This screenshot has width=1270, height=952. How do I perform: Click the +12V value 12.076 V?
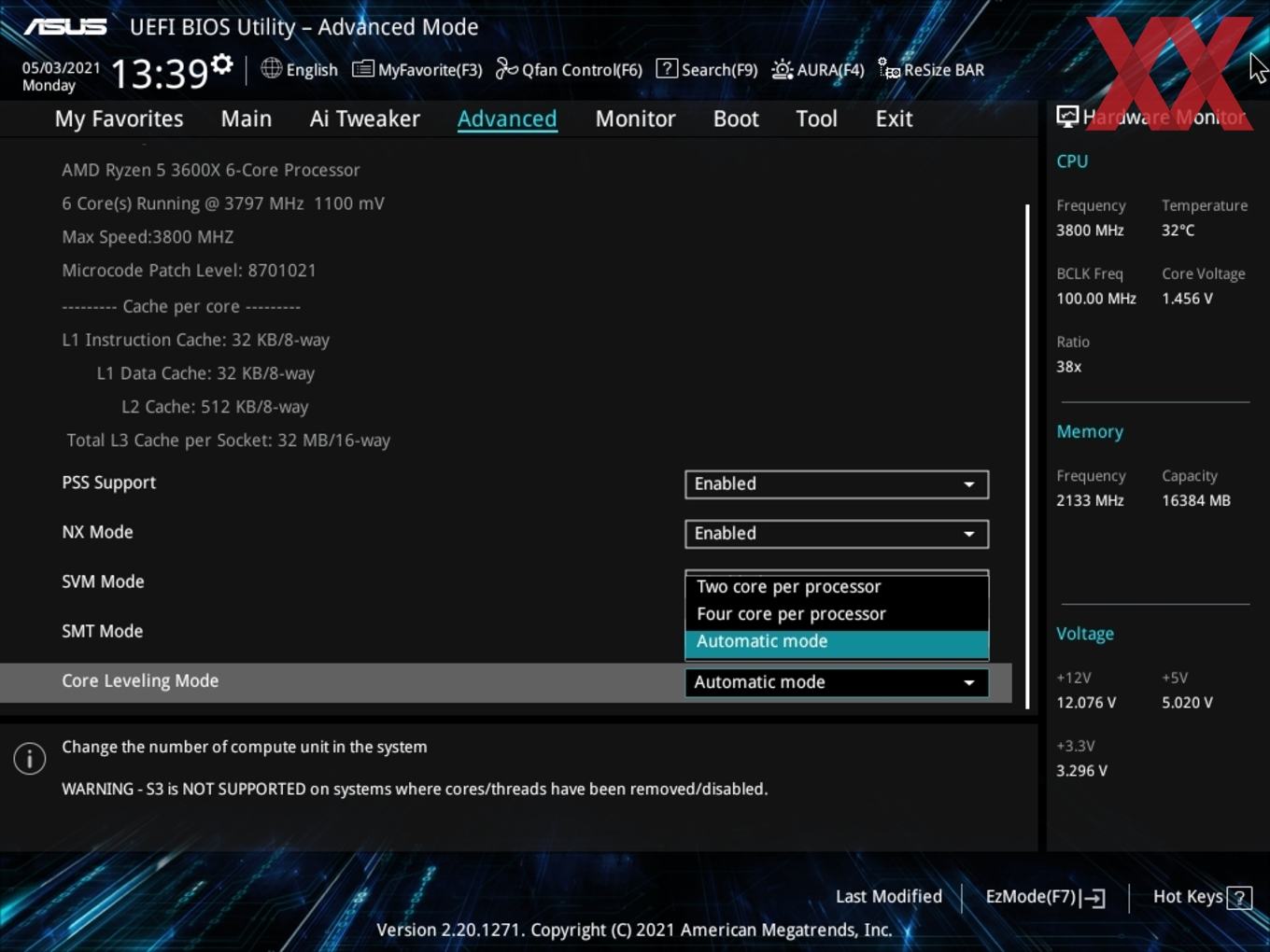1086,703
